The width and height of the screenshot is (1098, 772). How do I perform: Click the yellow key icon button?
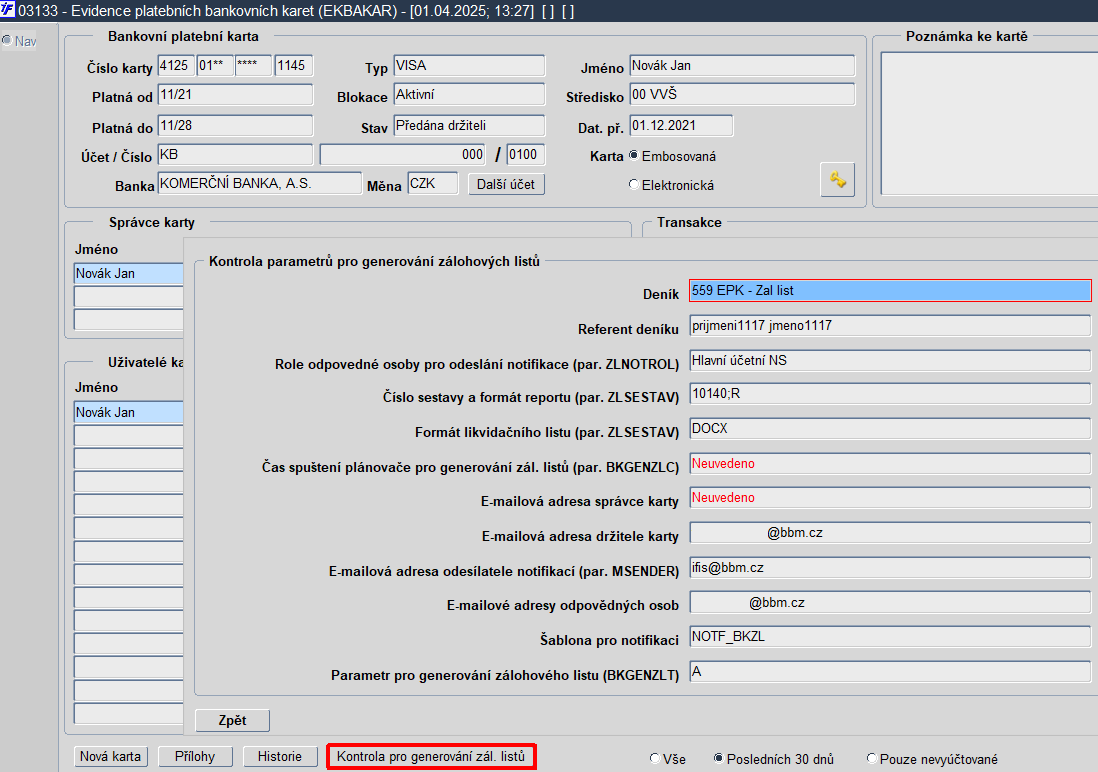point(837,179)
